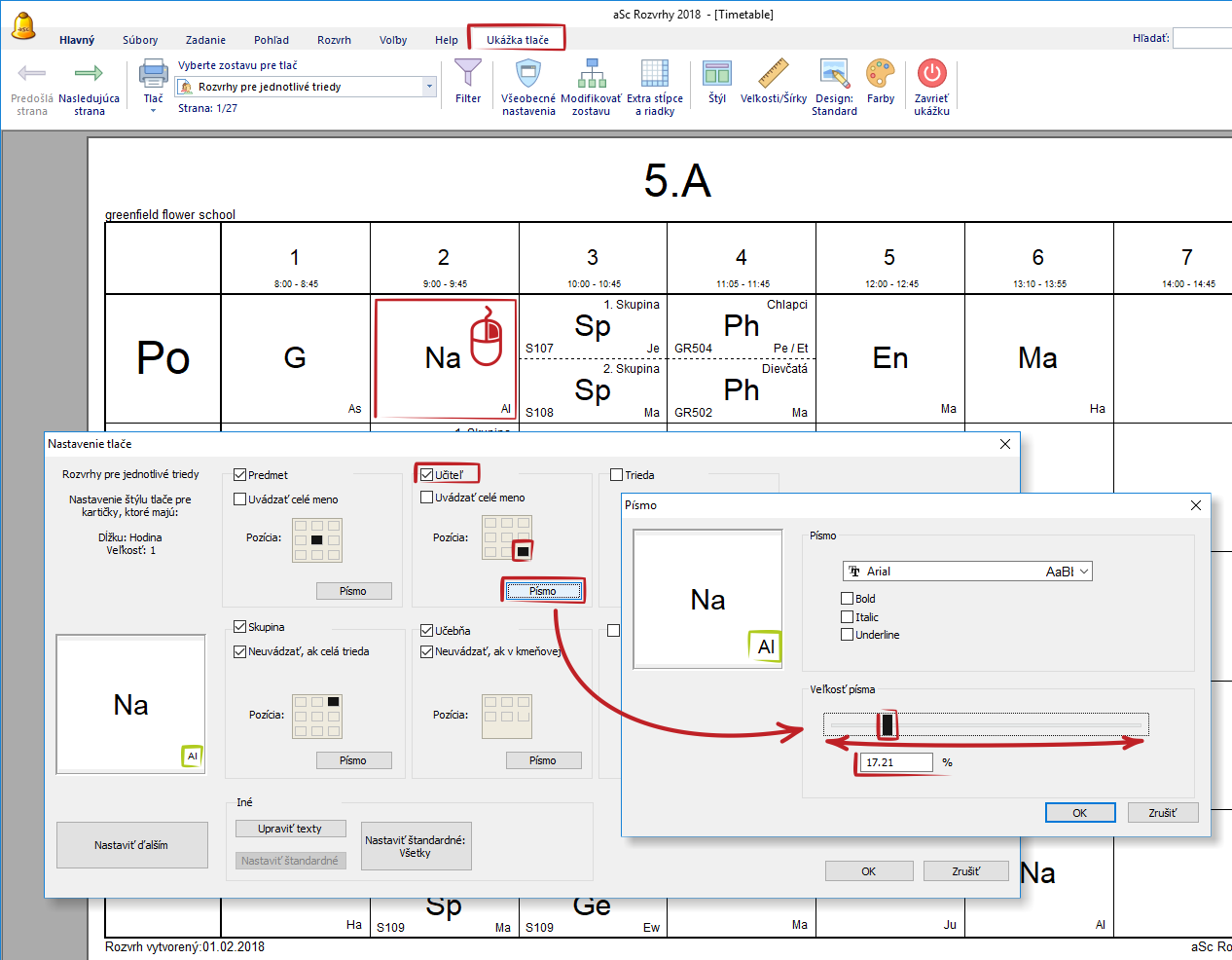The image size is (1232, 960).
Task: Switch to the Rozvrh tab
Action: (334, 40)
